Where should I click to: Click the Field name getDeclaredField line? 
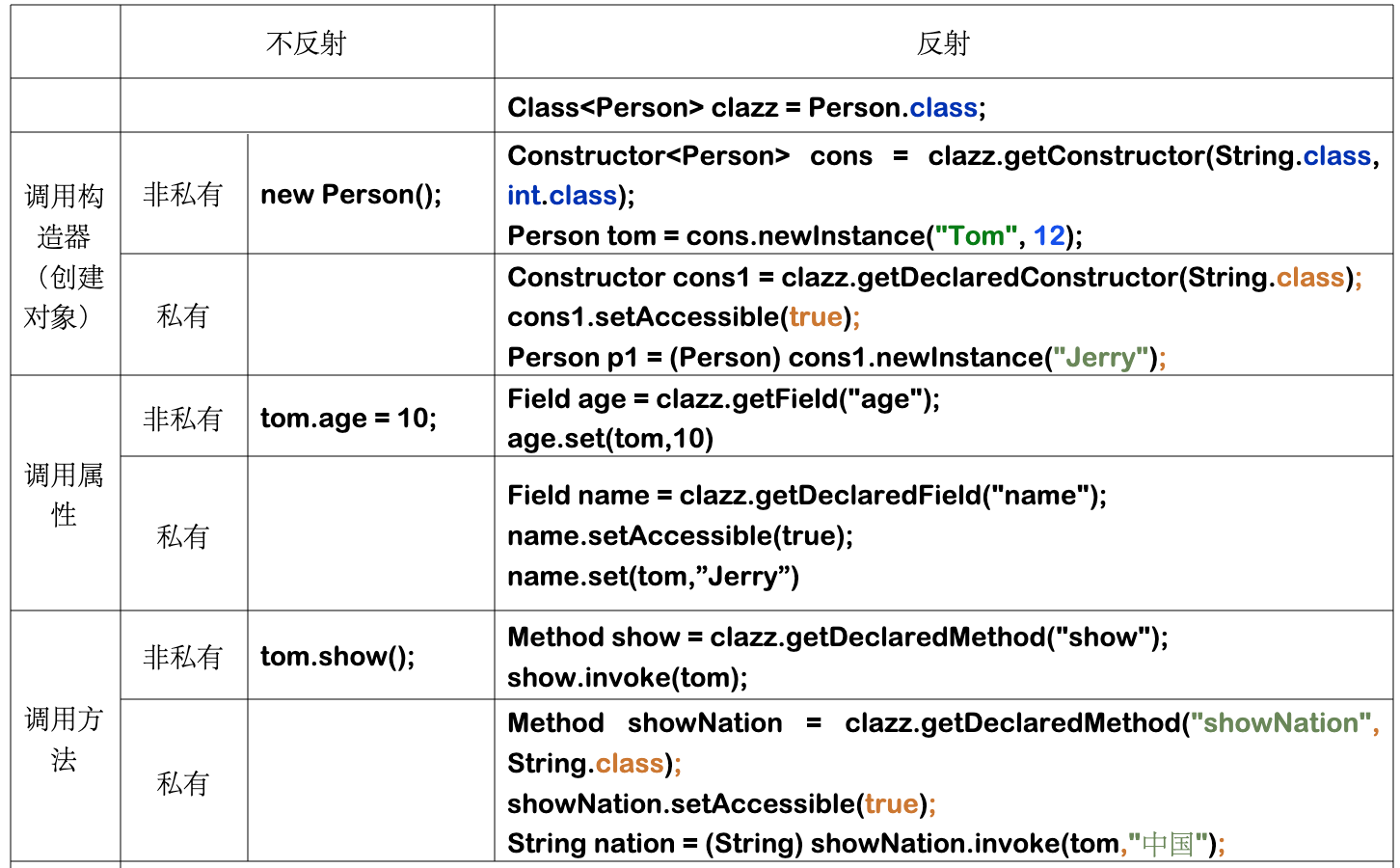tap(807, 496)
